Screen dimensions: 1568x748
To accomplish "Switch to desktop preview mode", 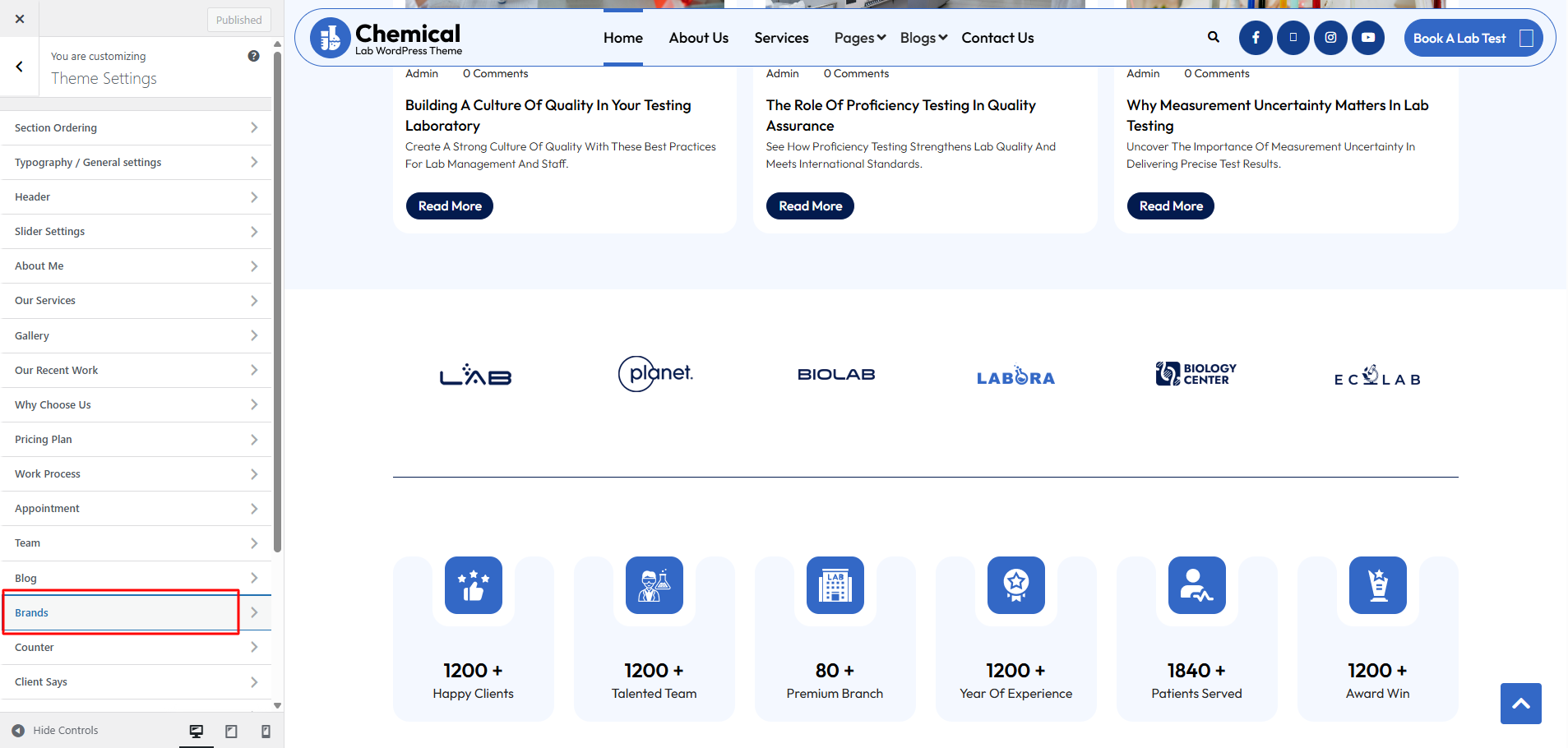I will click(197, 731).
